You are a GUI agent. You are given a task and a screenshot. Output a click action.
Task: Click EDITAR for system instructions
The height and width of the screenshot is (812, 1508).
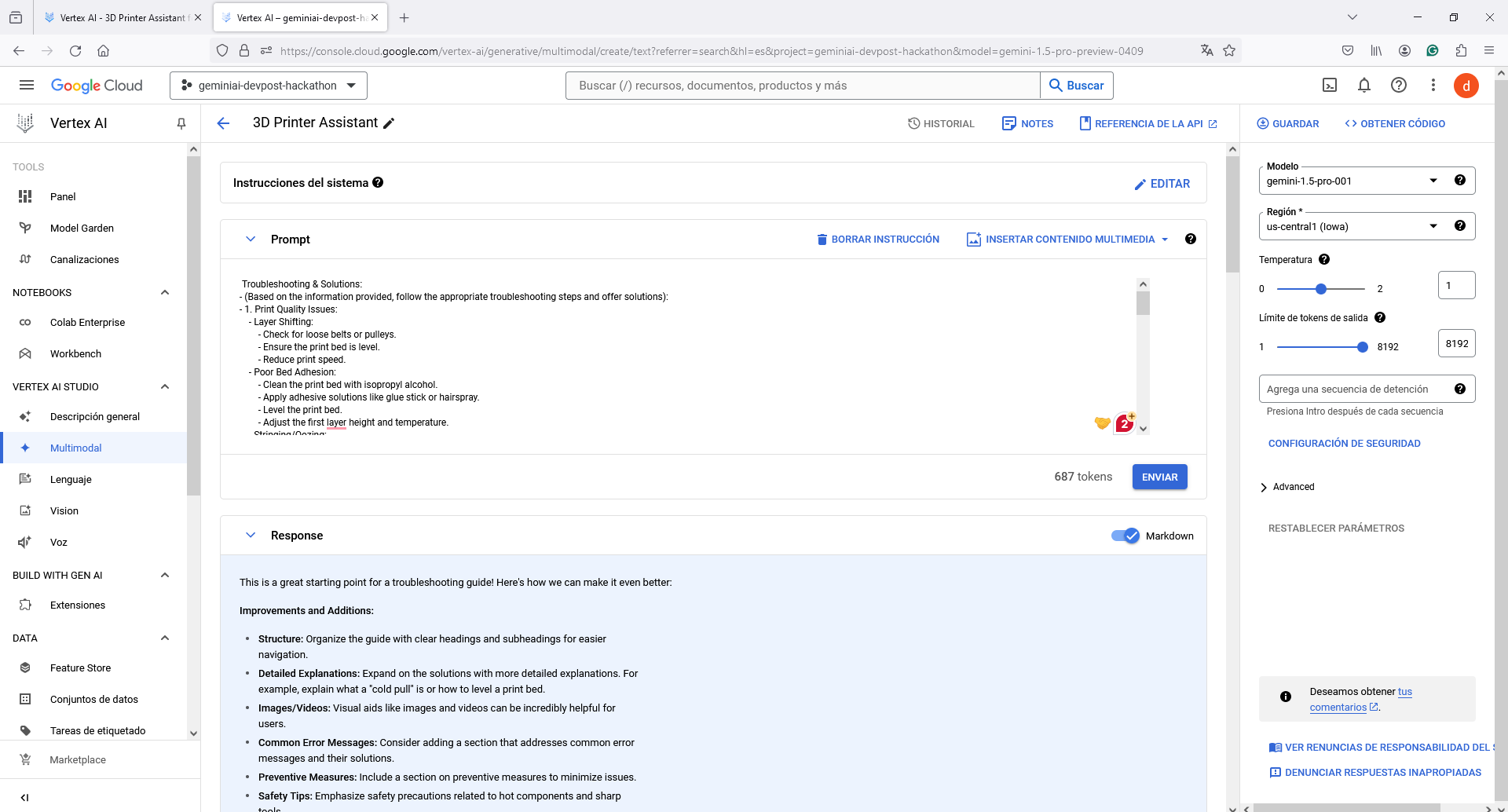(x=1162, y=183)
